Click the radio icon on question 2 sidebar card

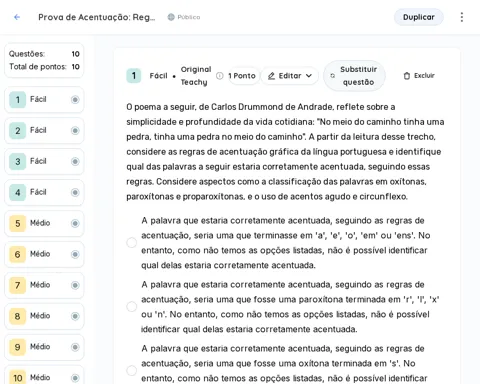75,130
